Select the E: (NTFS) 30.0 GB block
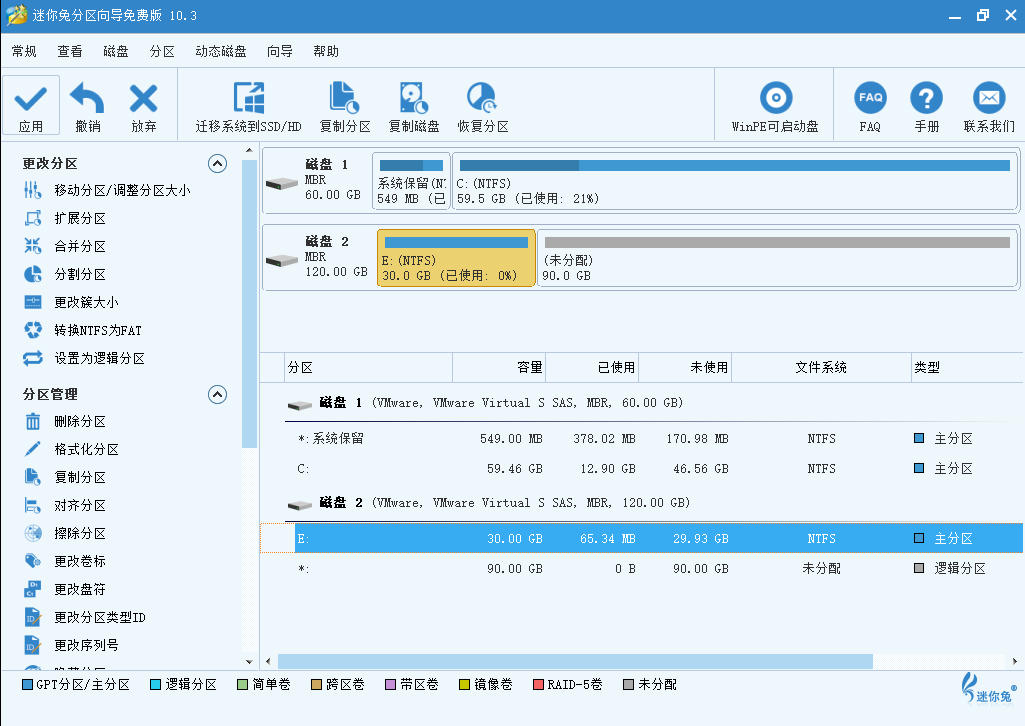1025x726 pixels. [456, 258]
